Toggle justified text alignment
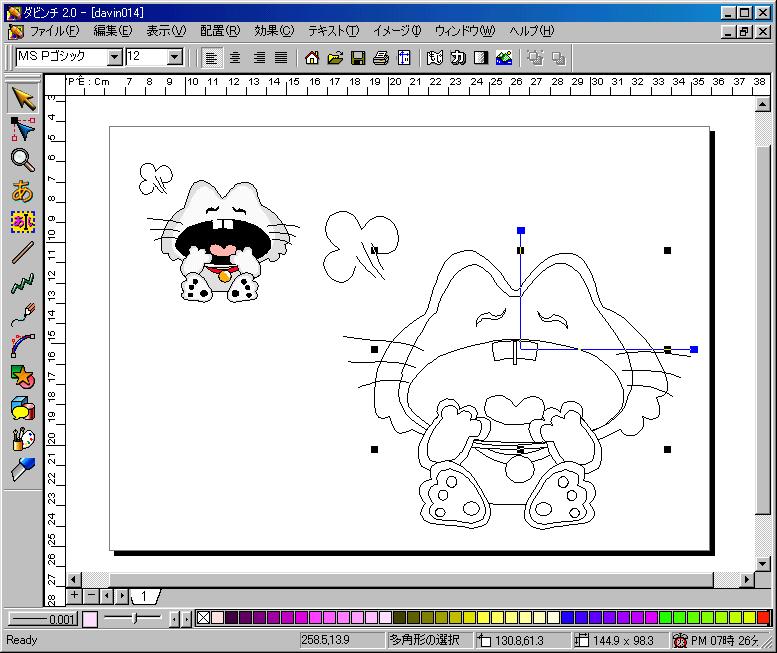The height and width of the screenshot is (653, 777). click(x=281, y=58)
